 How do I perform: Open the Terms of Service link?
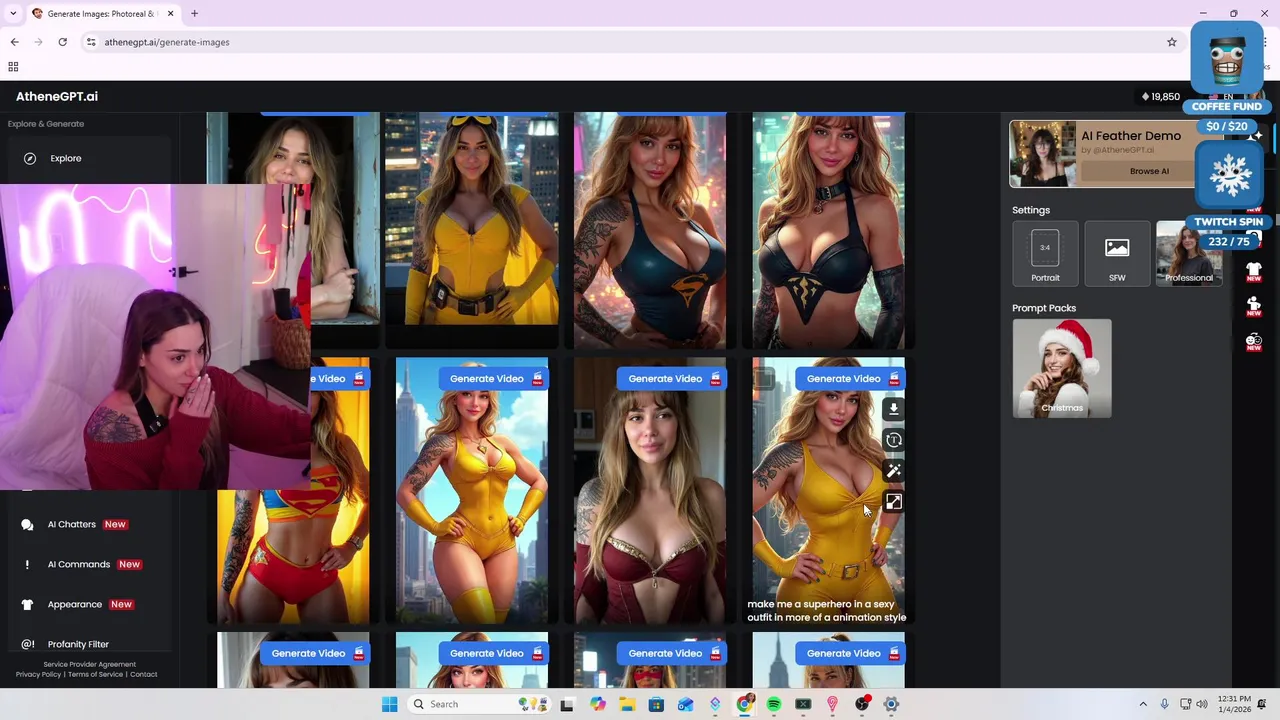pyautogui.click(x=95, y=674)
